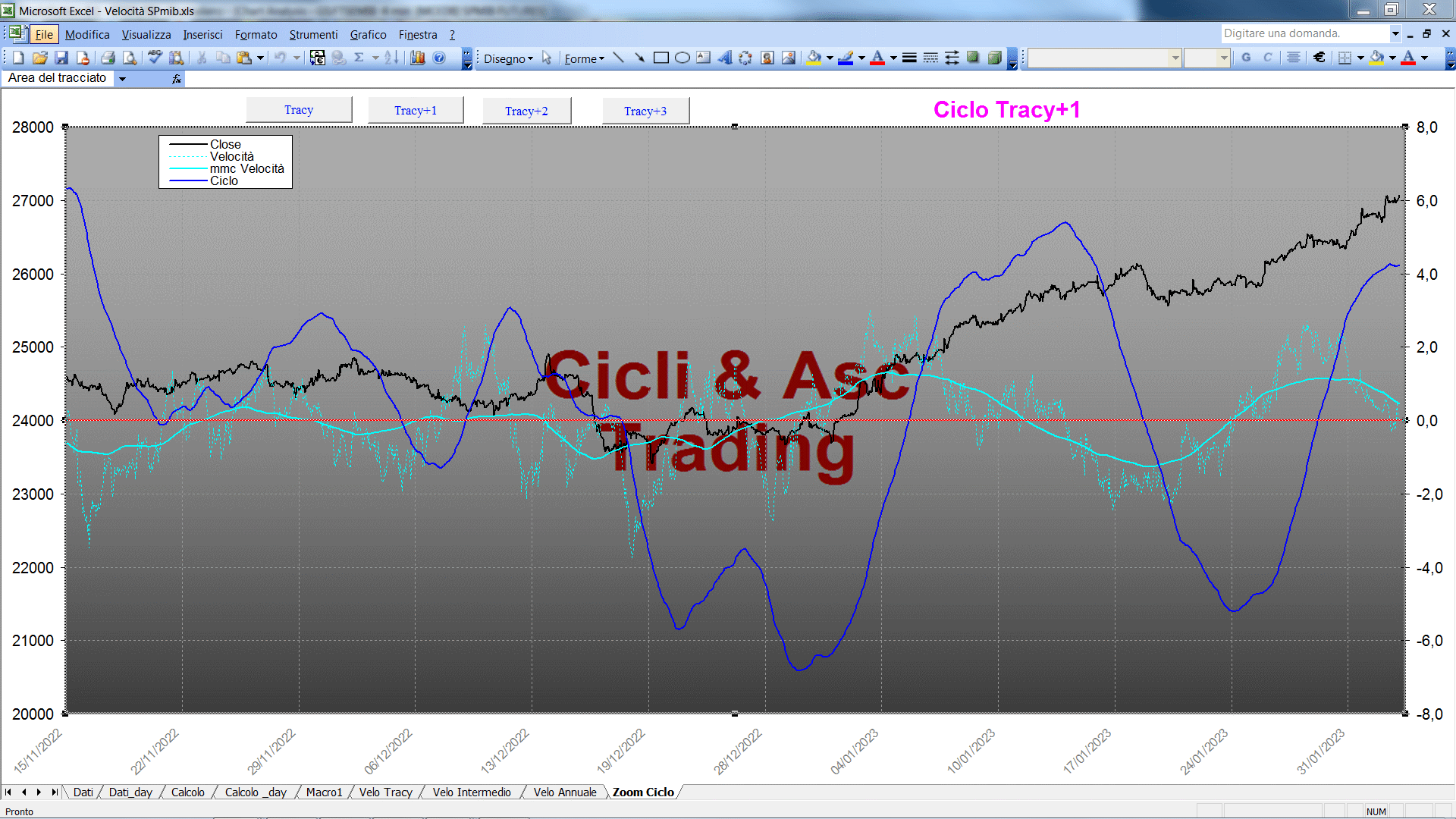Switch to the Velo Tracy sheet tab
Screen dimensions: 1456x819
point(385,792)
